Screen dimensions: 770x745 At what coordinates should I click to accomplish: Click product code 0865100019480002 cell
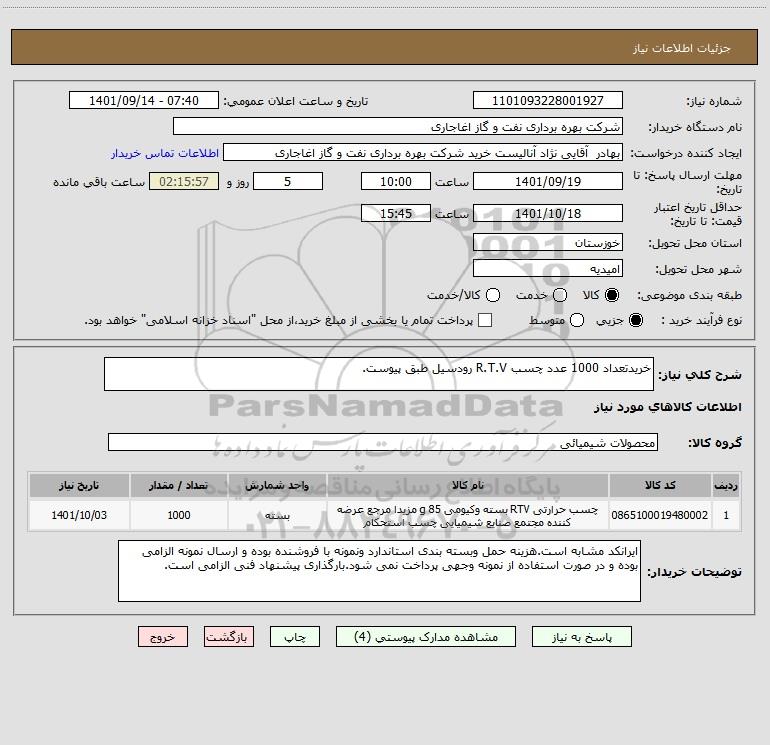click(660, 515)
